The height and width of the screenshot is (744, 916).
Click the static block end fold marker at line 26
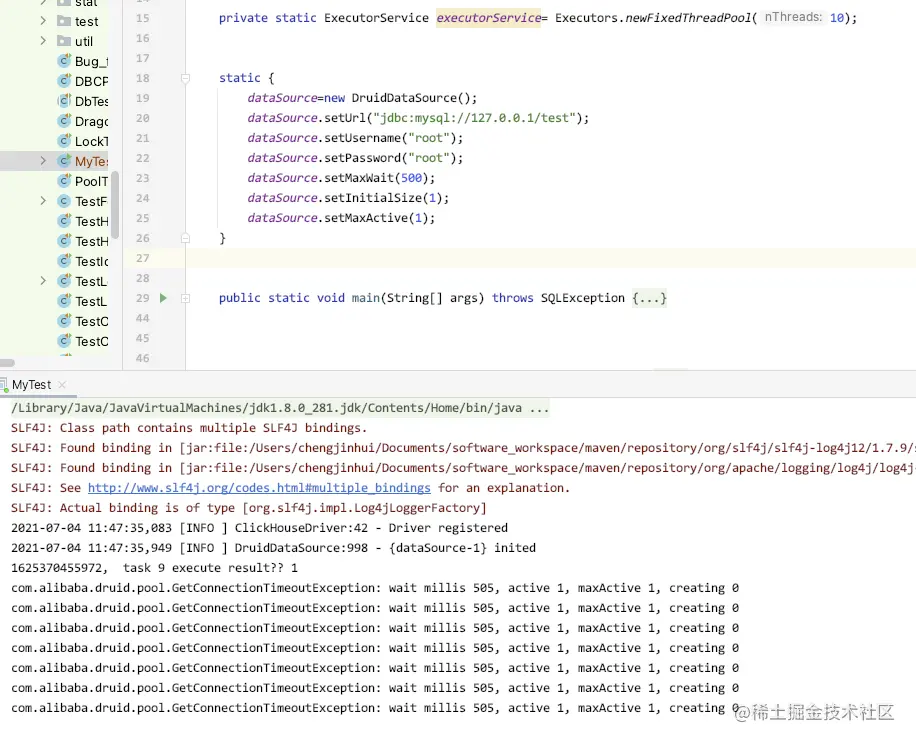pyautogui.click(x=185, y=238)
